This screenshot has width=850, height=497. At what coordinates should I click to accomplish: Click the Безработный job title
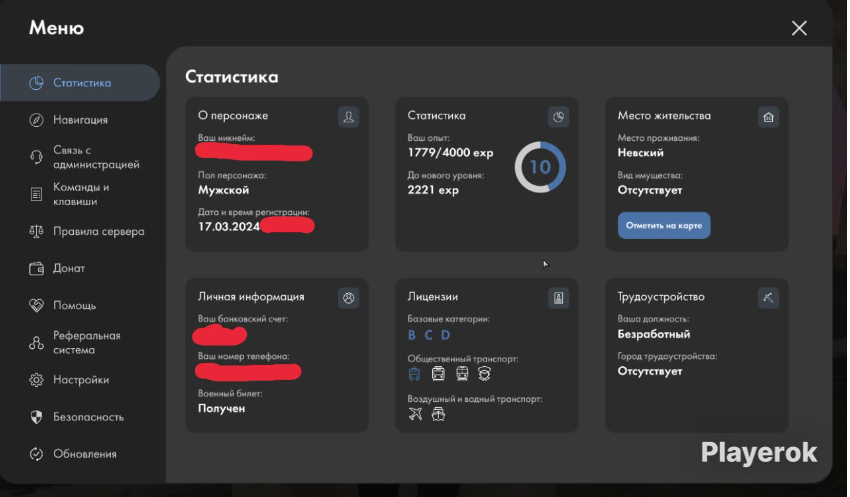pos(654,334)
